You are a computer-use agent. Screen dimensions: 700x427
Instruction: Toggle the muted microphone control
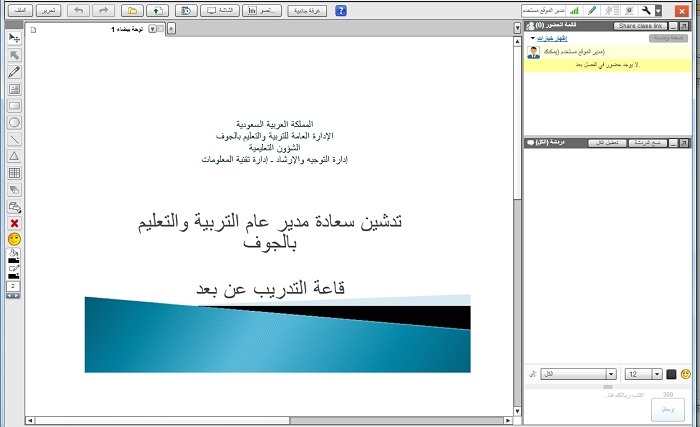click(611, 10)
